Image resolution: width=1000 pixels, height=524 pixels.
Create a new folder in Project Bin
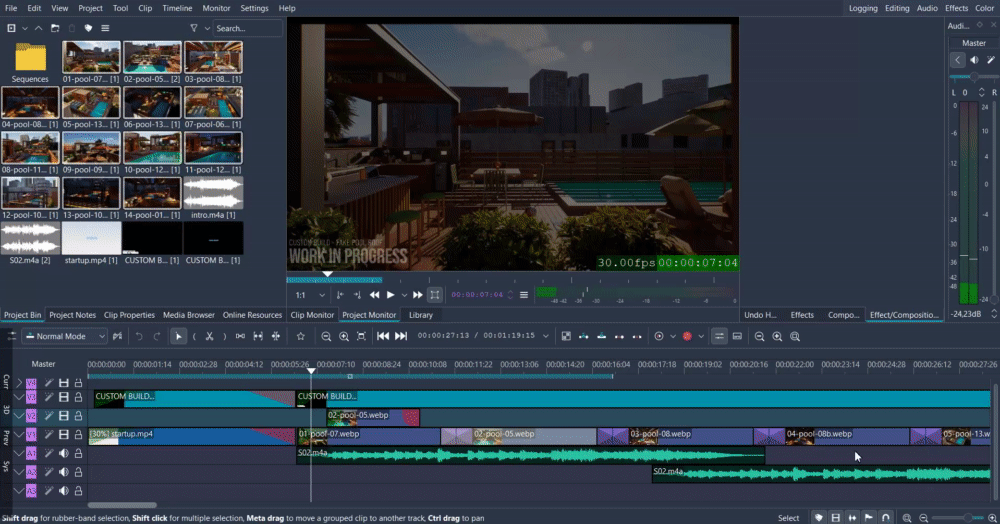[x=55, y=28]
